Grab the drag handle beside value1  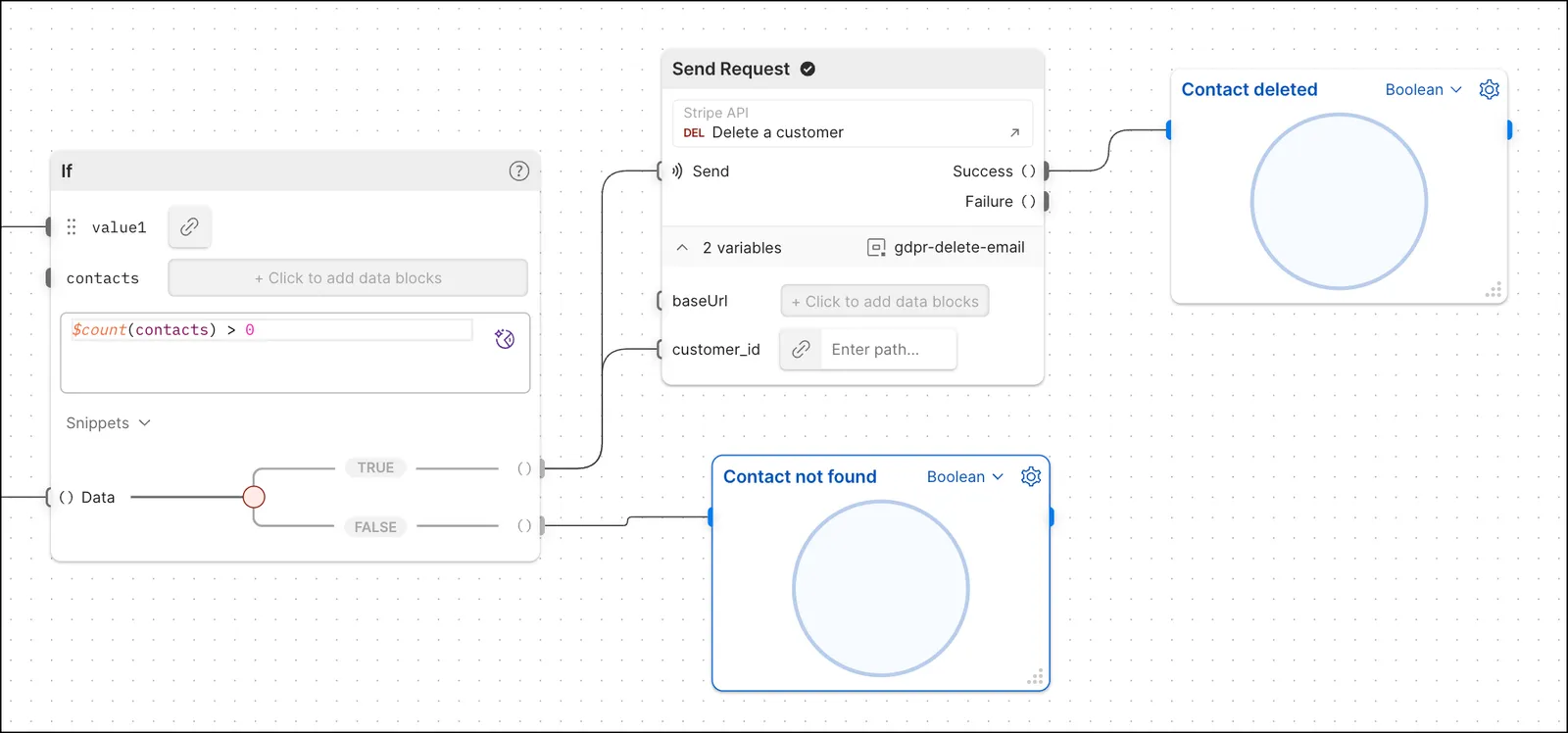click(x=72, y=227)
